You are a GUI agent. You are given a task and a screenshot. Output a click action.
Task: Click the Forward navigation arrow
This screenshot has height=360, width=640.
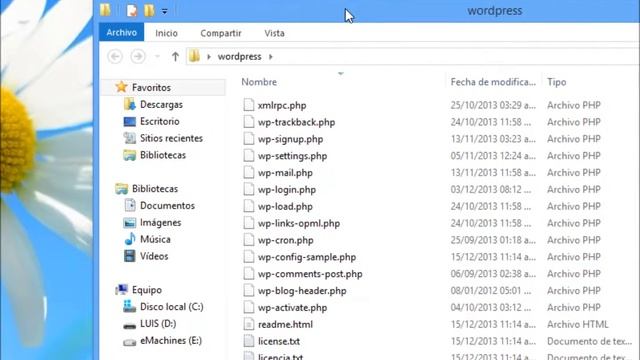138,56
